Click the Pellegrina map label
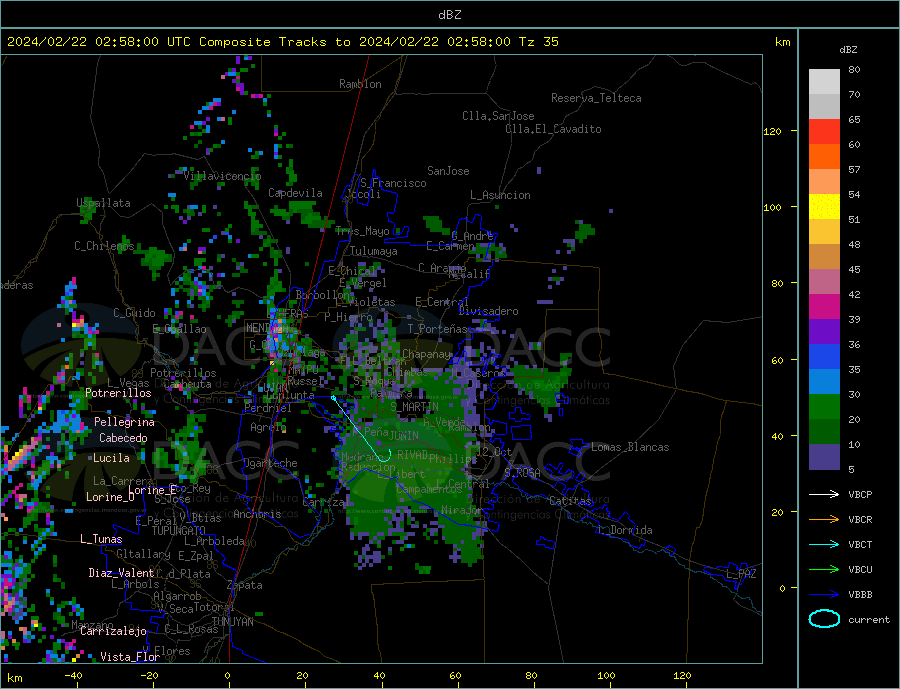Viewport: 900px width, 689px height. point(124,422)
